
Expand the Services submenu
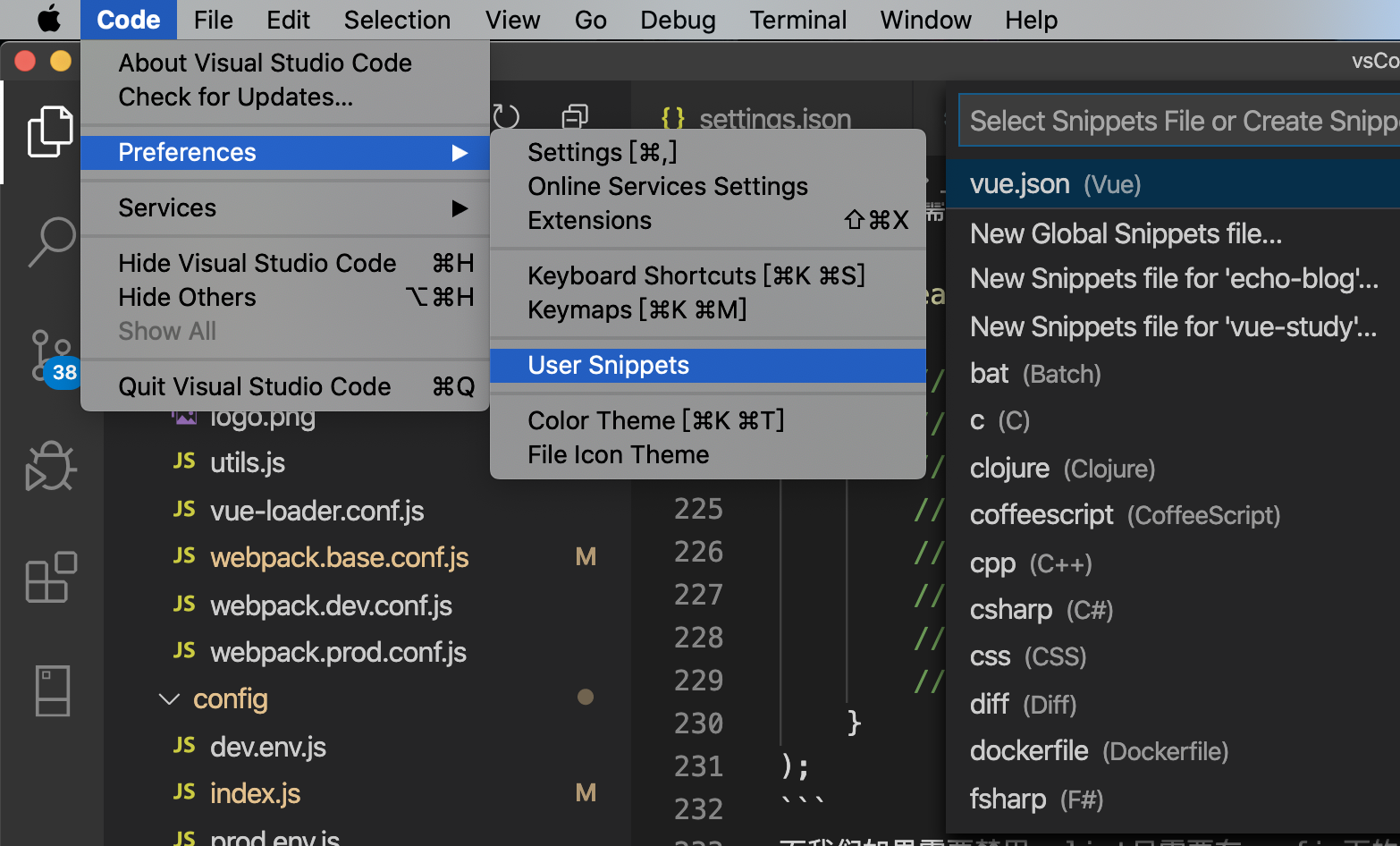pos(285,207)
